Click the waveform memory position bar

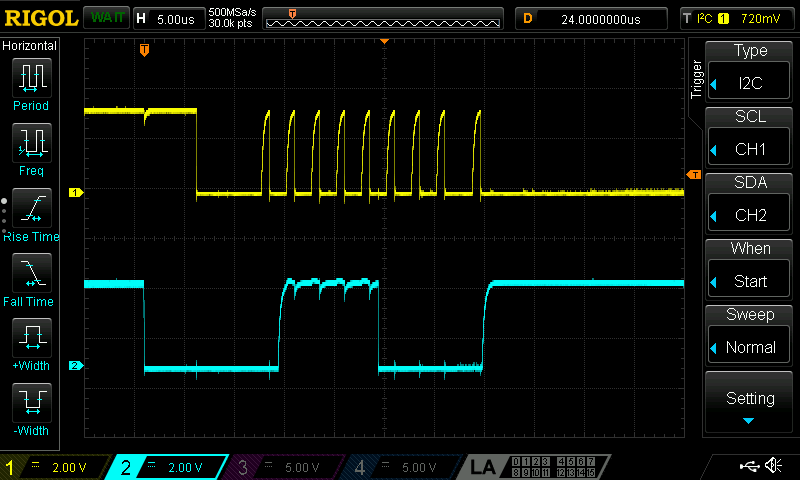[x=382, y=18]
